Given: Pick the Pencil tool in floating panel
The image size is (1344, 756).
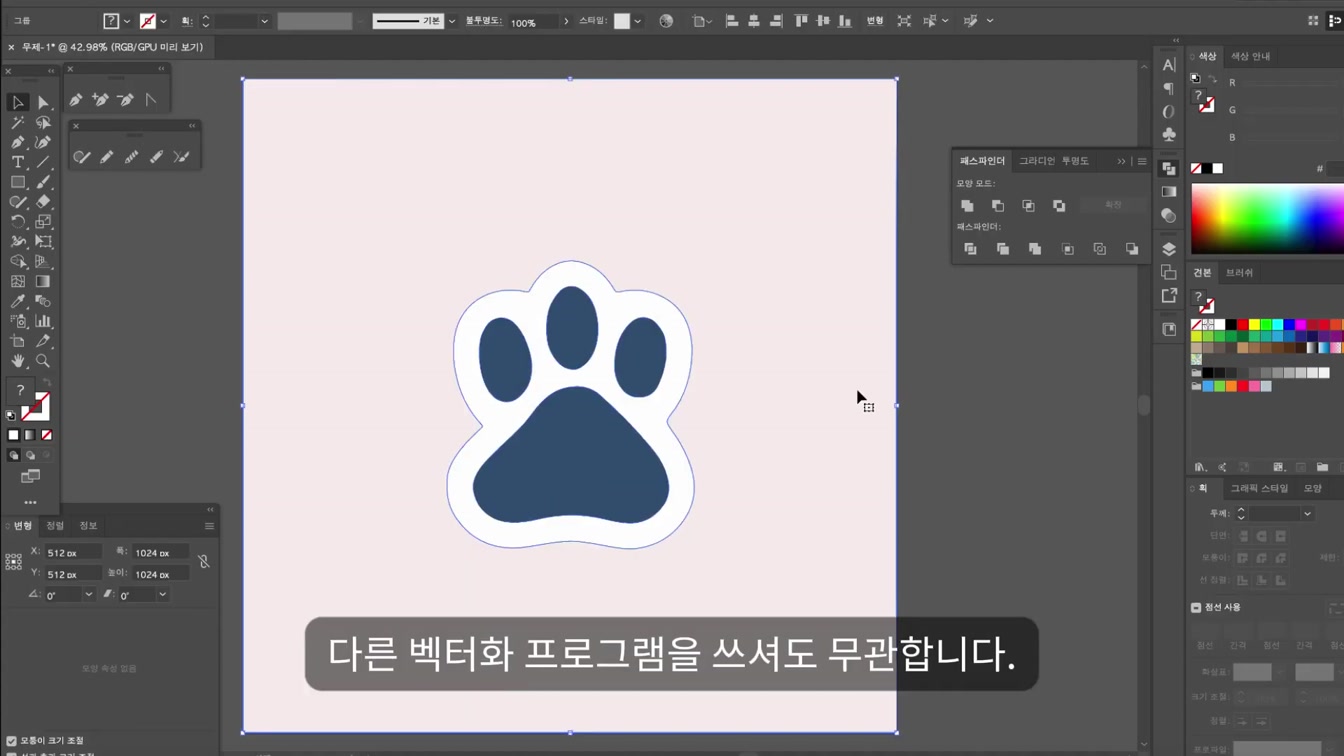Looking at the screenshot, I should tap(107, 156).
